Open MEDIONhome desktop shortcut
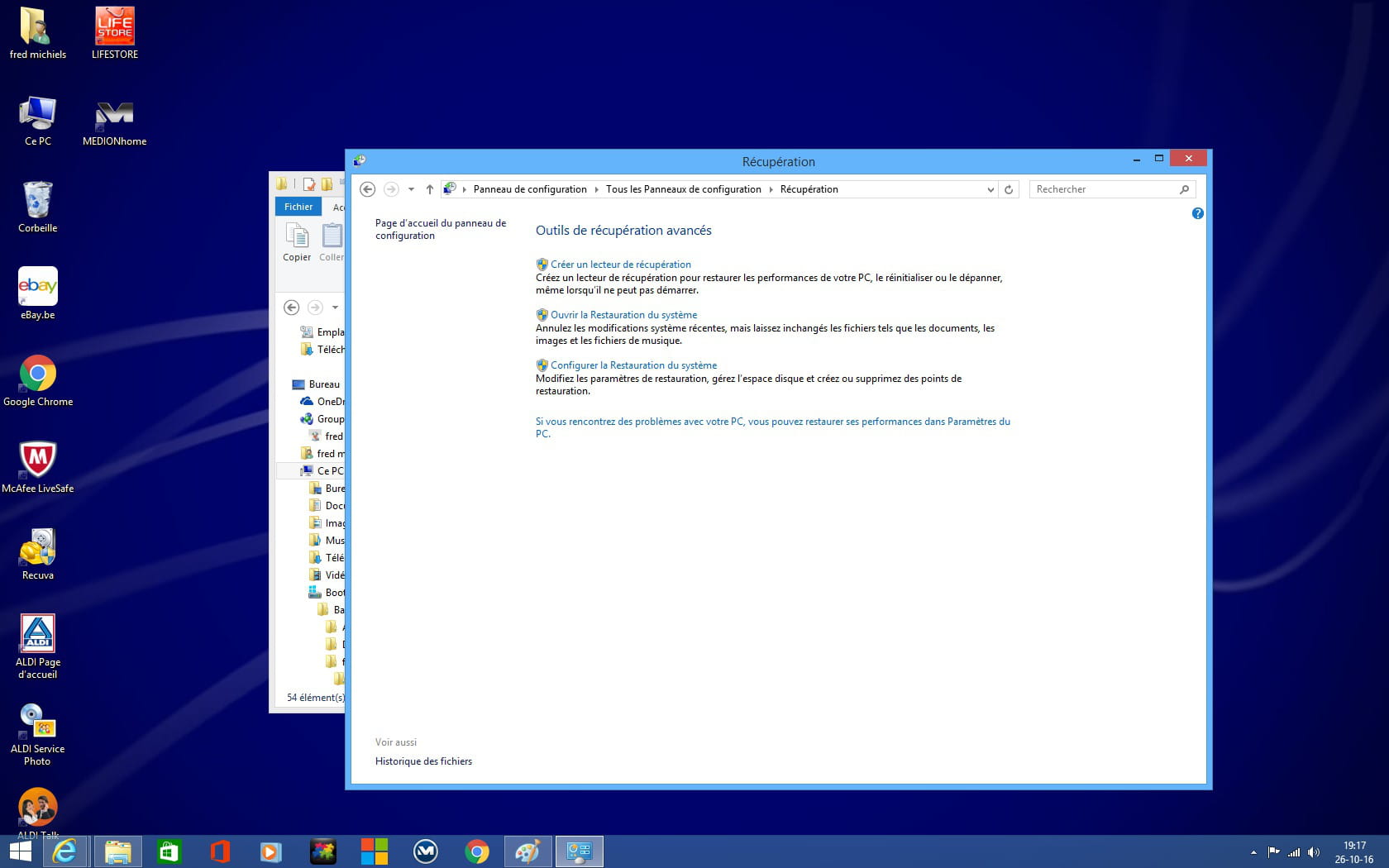This screenshot has height=868, width=1389. click(115, 121)
